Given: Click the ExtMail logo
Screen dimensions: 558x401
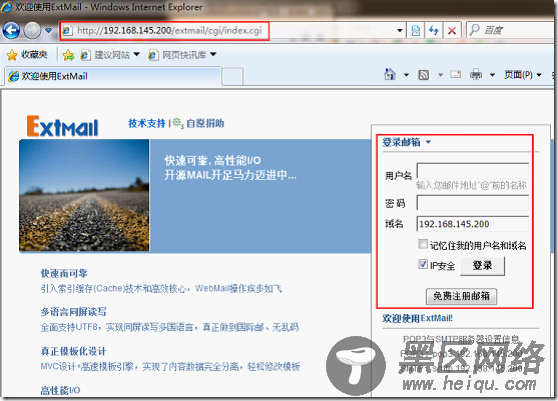Looking at the screenshot, I should (x=63, y=126).
